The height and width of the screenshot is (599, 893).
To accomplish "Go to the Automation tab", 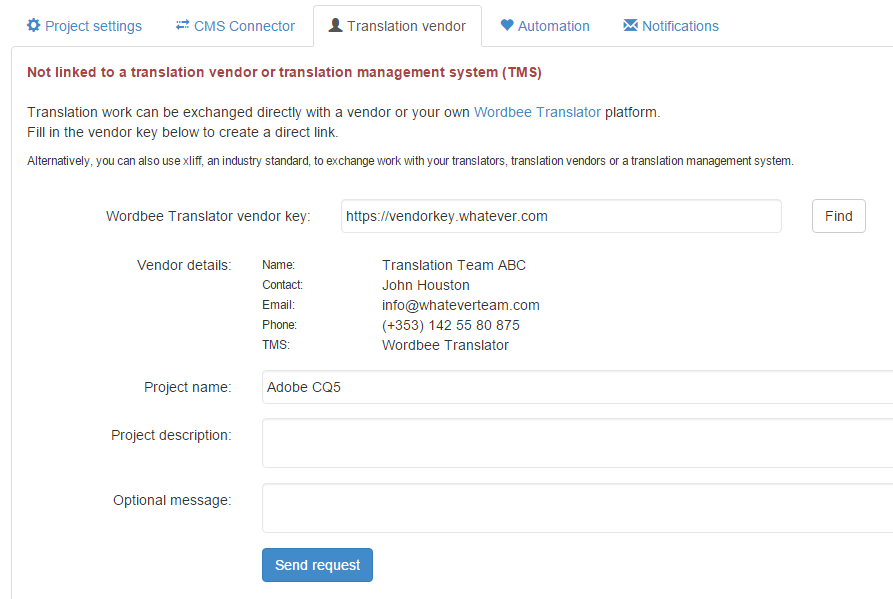I will click(x=553, y=26).
